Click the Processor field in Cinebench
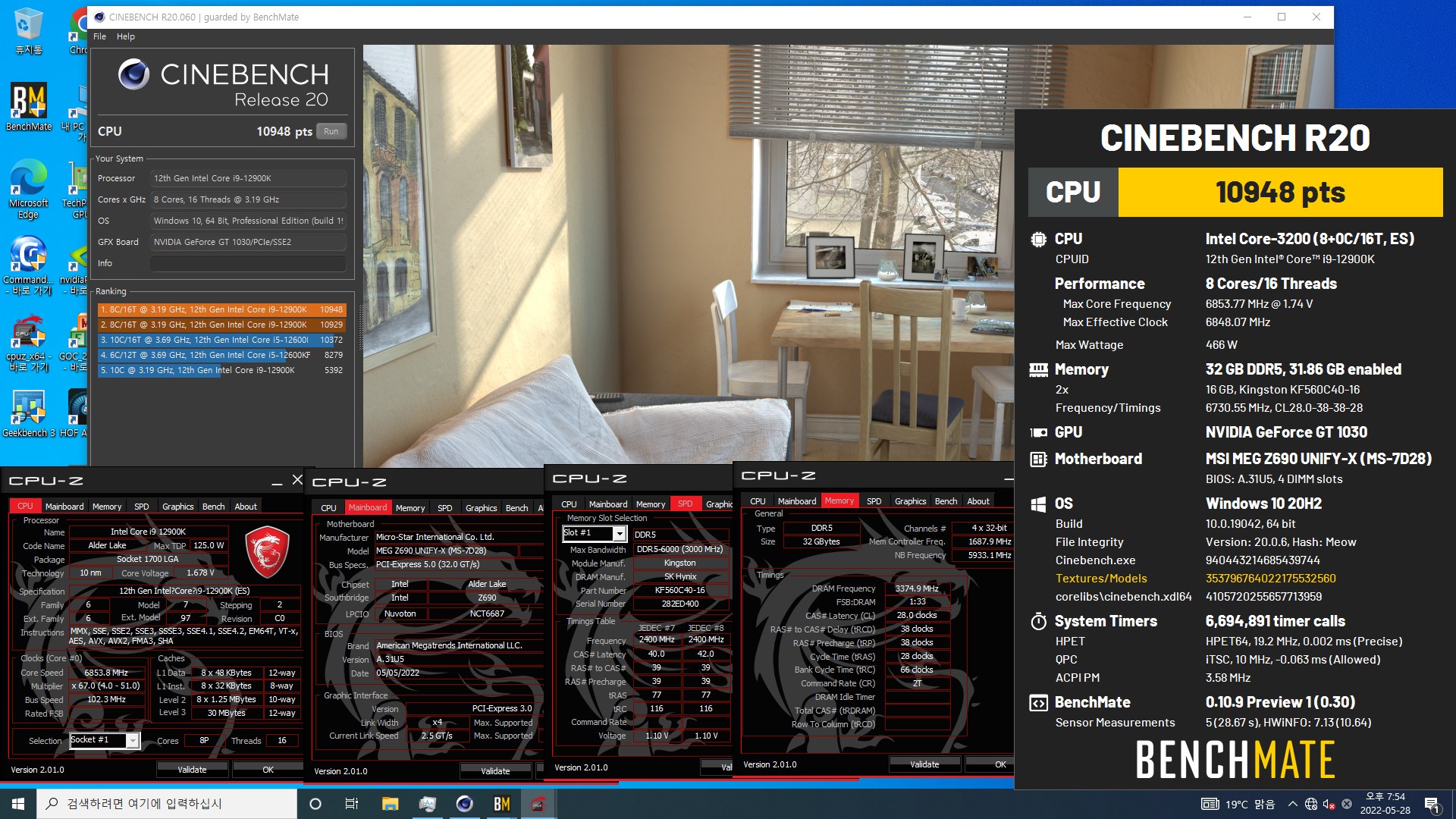Viewport: 1456px width, 819px height. 248,178
